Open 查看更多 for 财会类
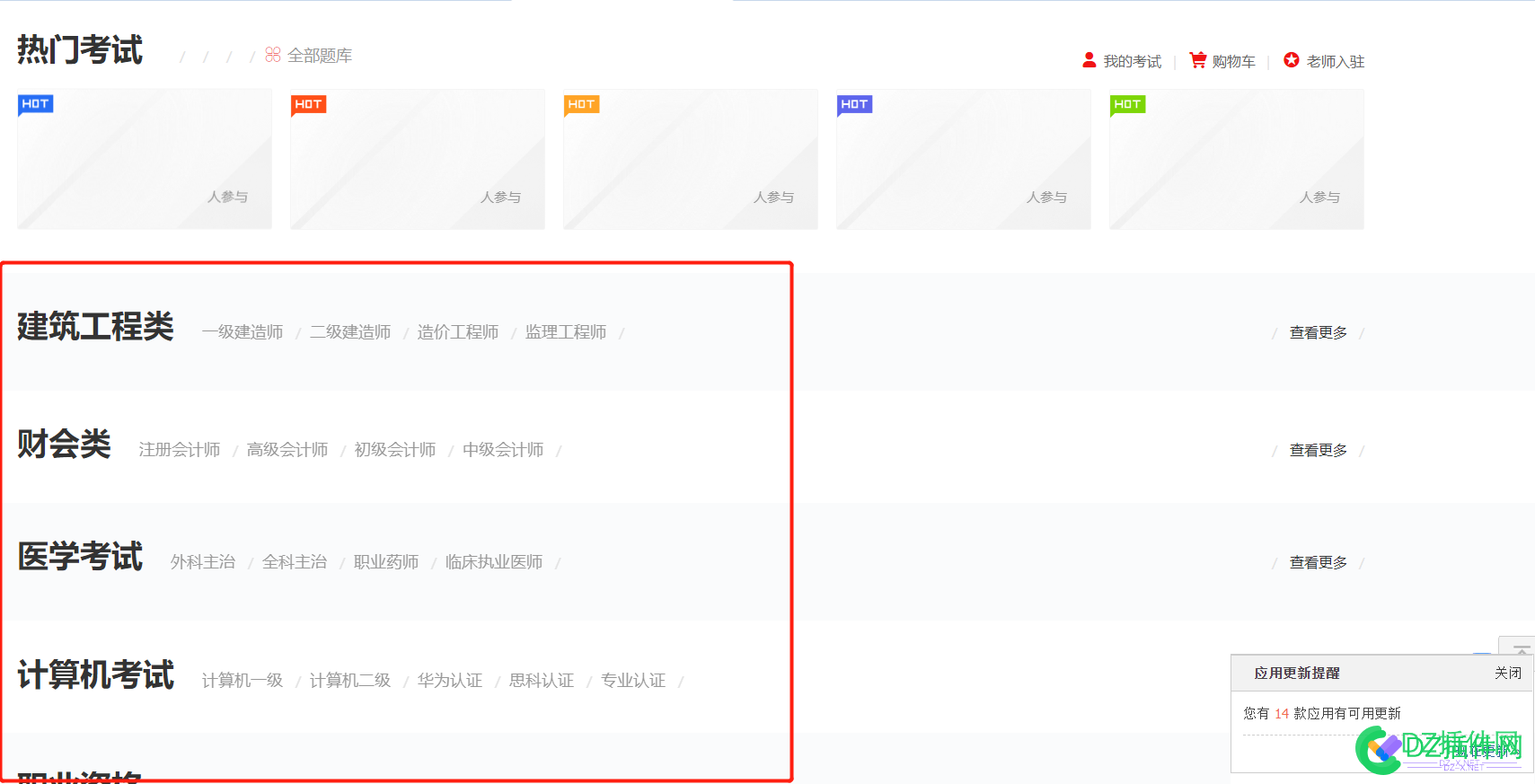The width and height of the screenshot is (1535, 784). click(x=1318, y=450)
